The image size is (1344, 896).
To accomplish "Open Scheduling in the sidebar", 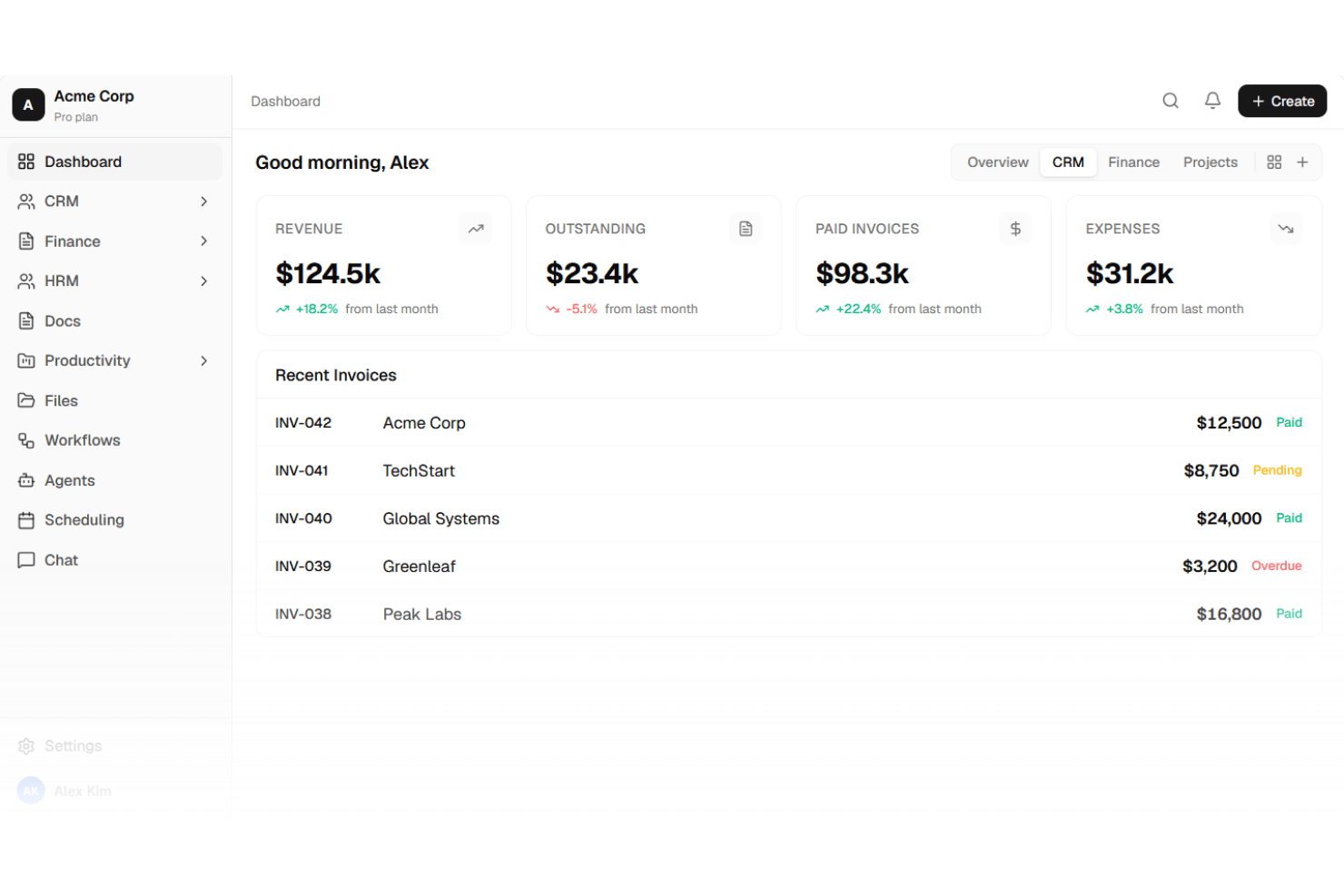I will point(114,520).
